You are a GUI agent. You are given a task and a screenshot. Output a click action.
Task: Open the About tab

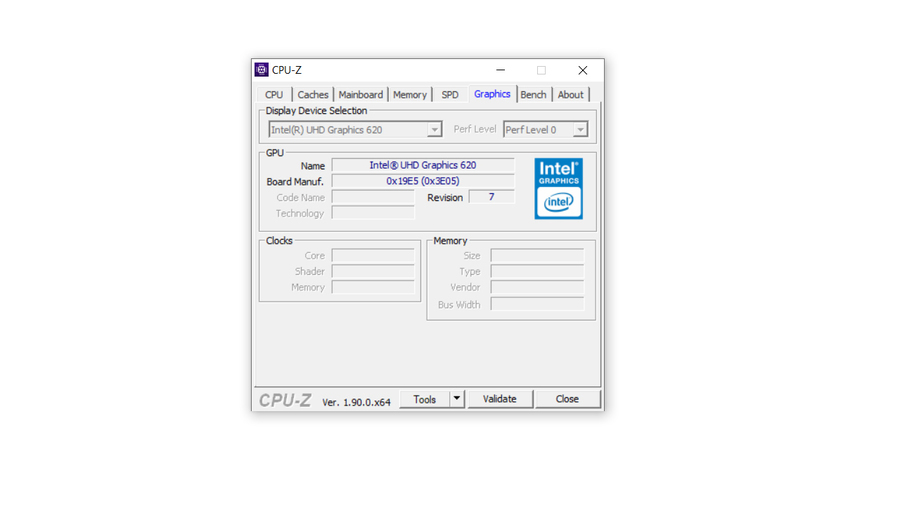(x=571, y=95)
